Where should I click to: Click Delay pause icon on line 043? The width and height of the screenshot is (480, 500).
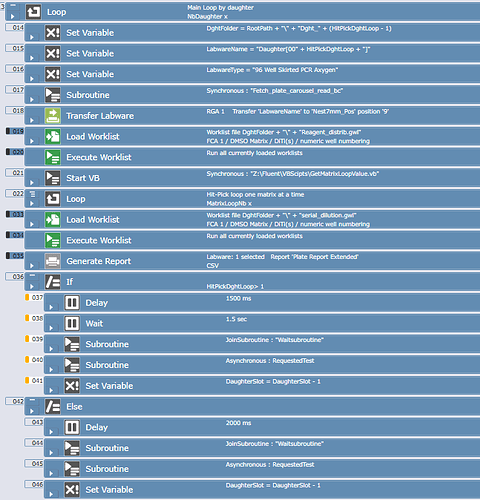point(72,427)
